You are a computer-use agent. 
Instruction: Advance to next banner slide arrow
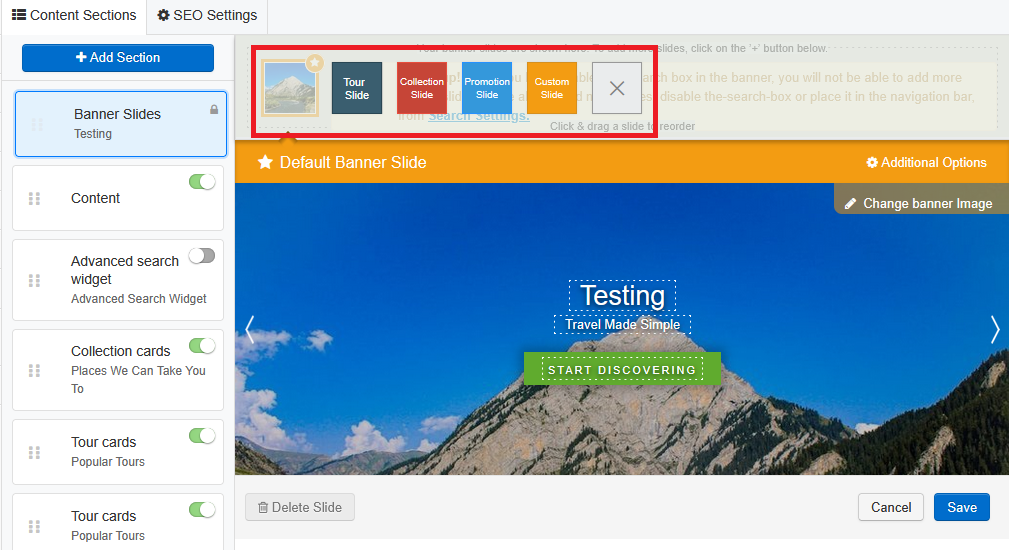[994, 330]
